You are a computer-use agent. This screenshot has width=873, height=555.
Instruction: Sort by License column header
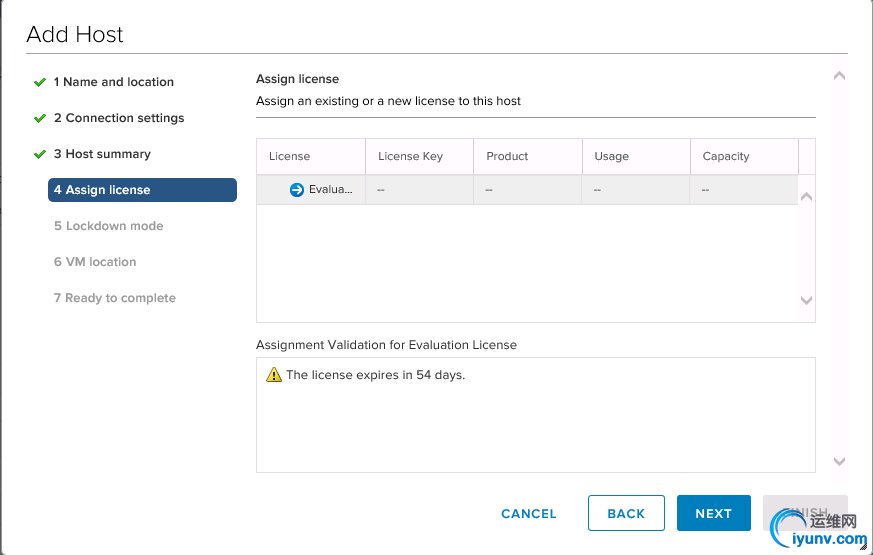(290, 156)
